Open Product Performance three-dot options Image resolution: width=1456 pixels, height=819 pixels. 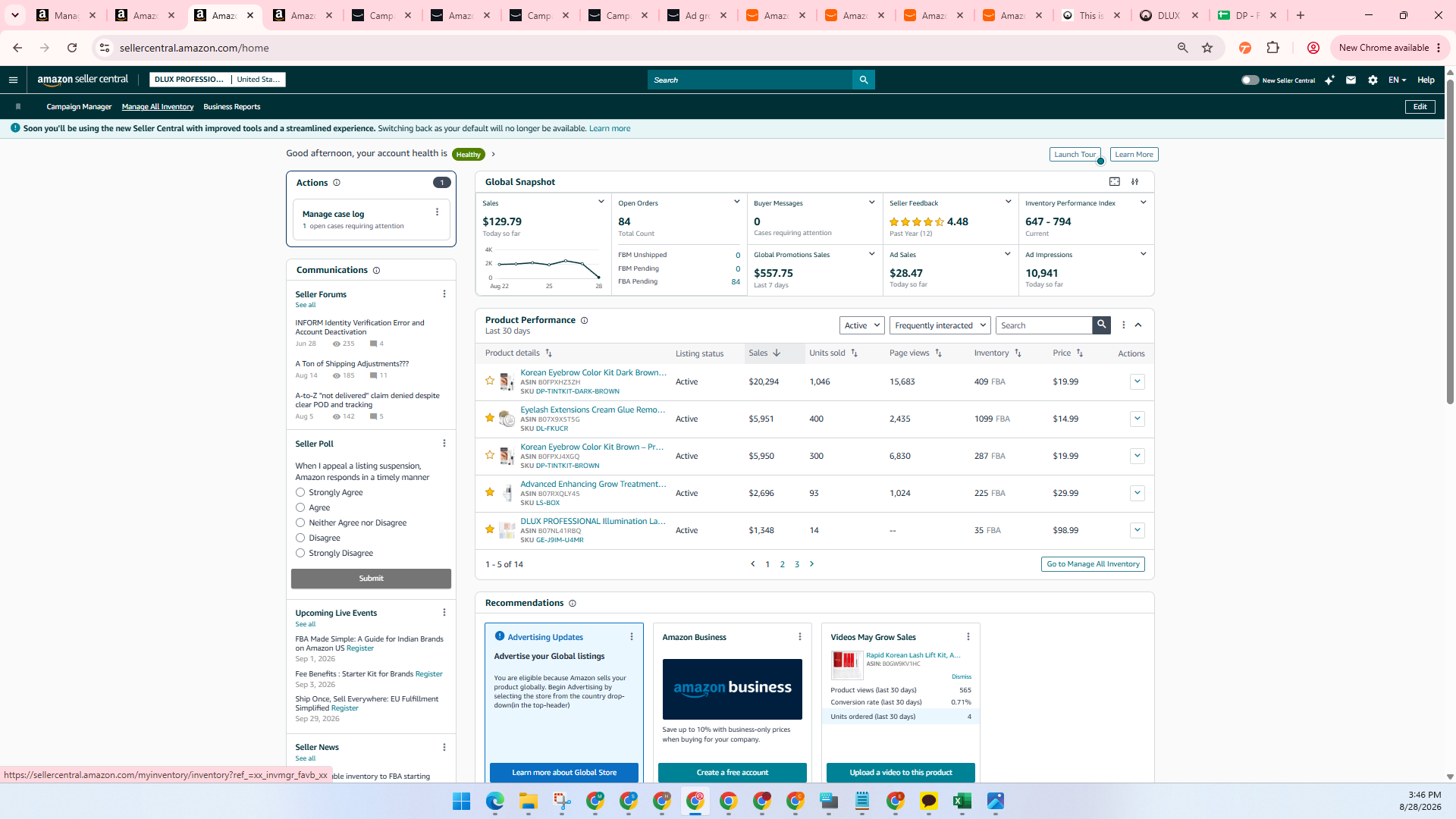click(x=1124, y=325)
